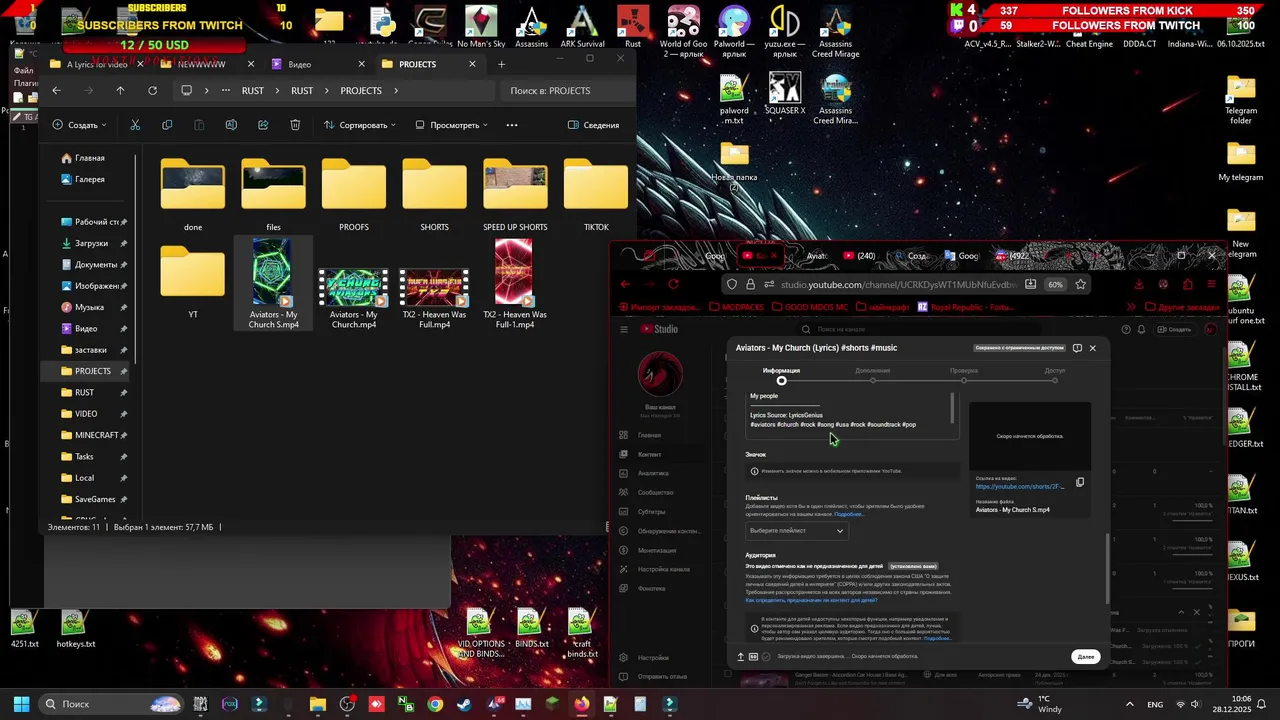Image resolution: width=1280 pixels, height=720 pixels.
Task: Click the Далее button
Action: coord(1086,657)
